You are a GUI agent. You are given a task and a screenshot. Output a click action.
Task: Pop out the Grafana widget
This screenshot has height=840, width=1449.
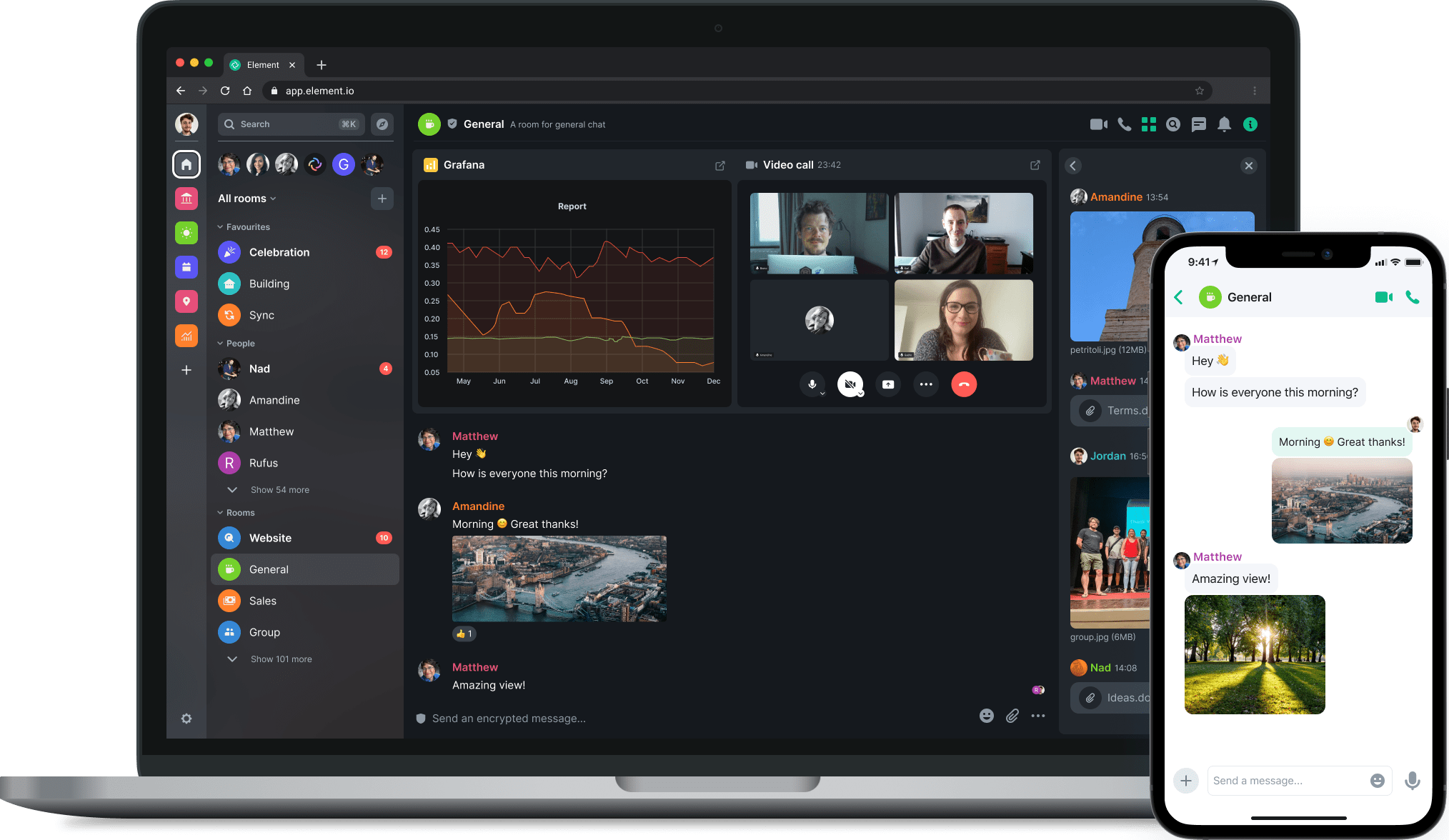[x=720, y=166]
